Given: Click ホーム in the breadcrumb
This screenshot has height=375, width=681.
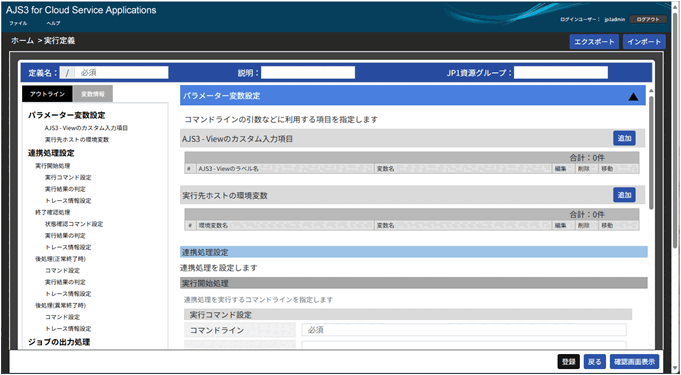Looking at the screenshot, I should [x=23, y=40].
